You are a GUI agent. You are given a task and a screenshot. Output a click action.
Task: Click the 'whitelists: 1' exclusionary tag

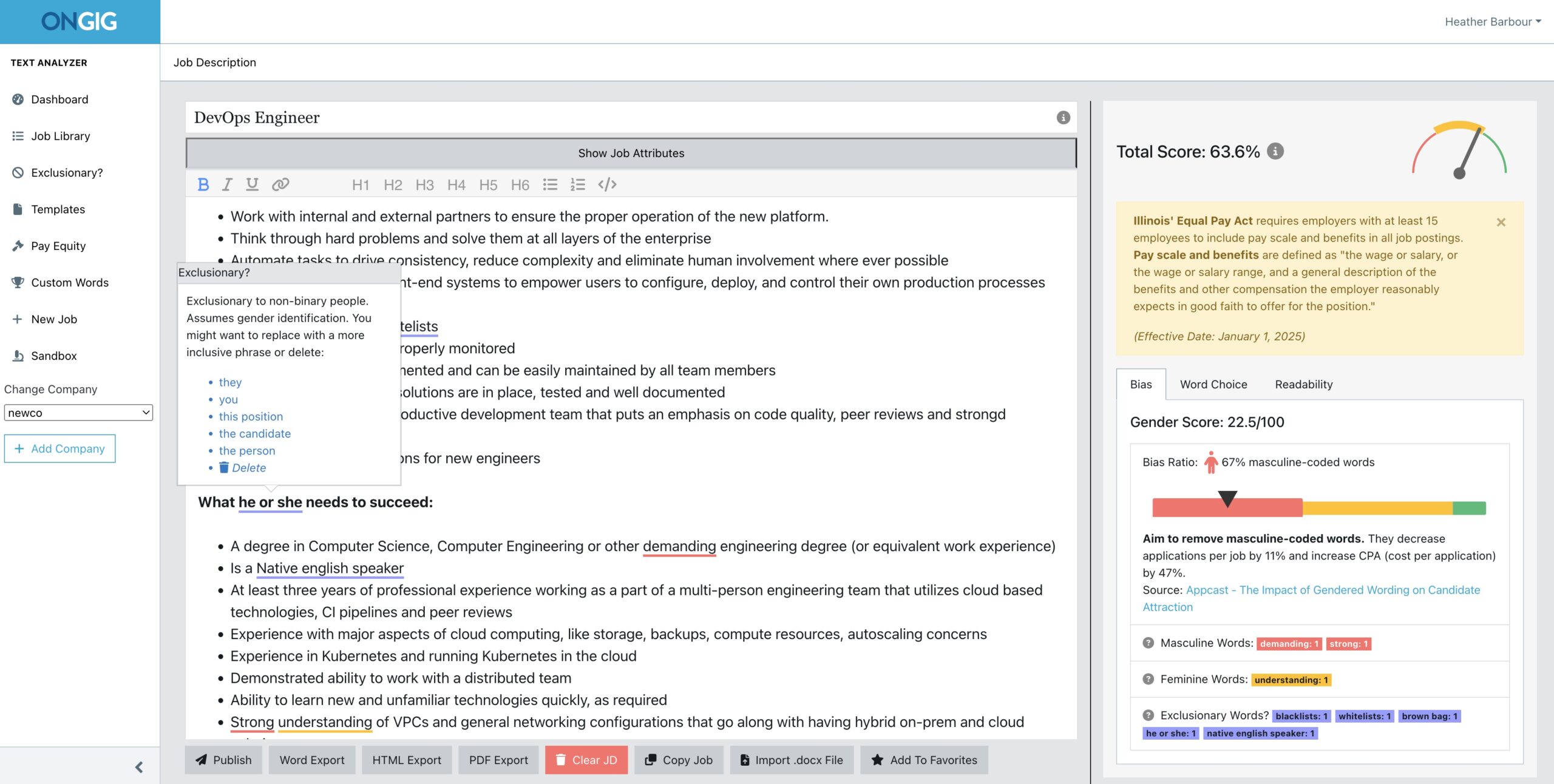1364,717
